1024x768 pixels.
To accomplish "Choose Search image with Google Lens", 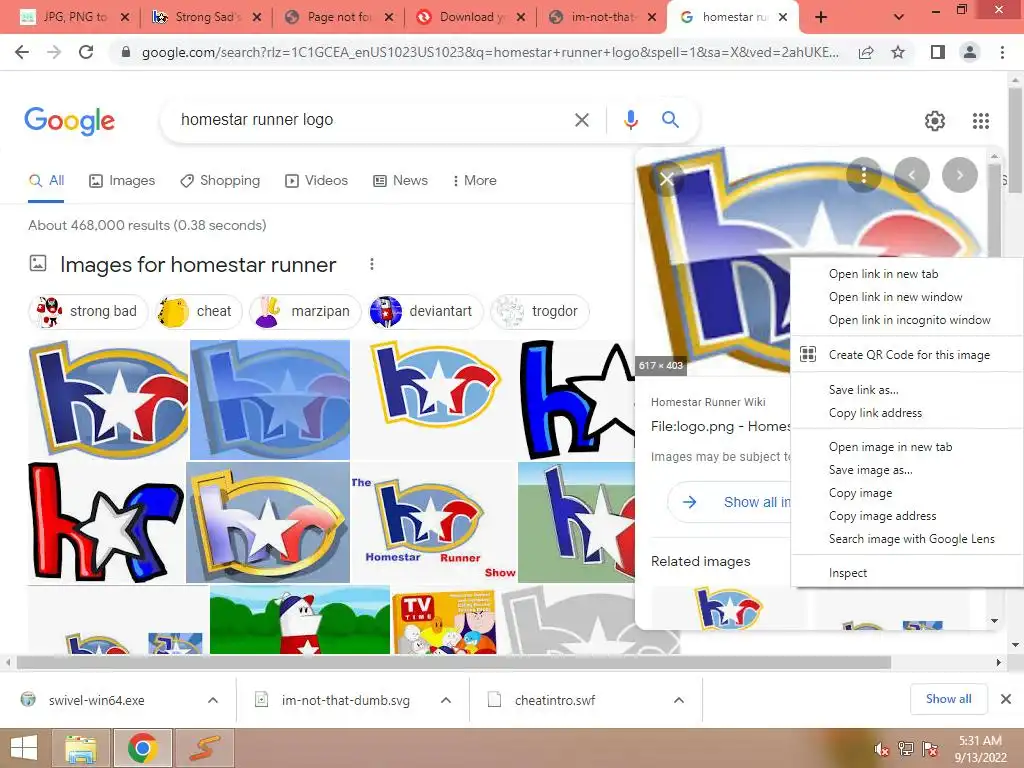I will 911,539.
